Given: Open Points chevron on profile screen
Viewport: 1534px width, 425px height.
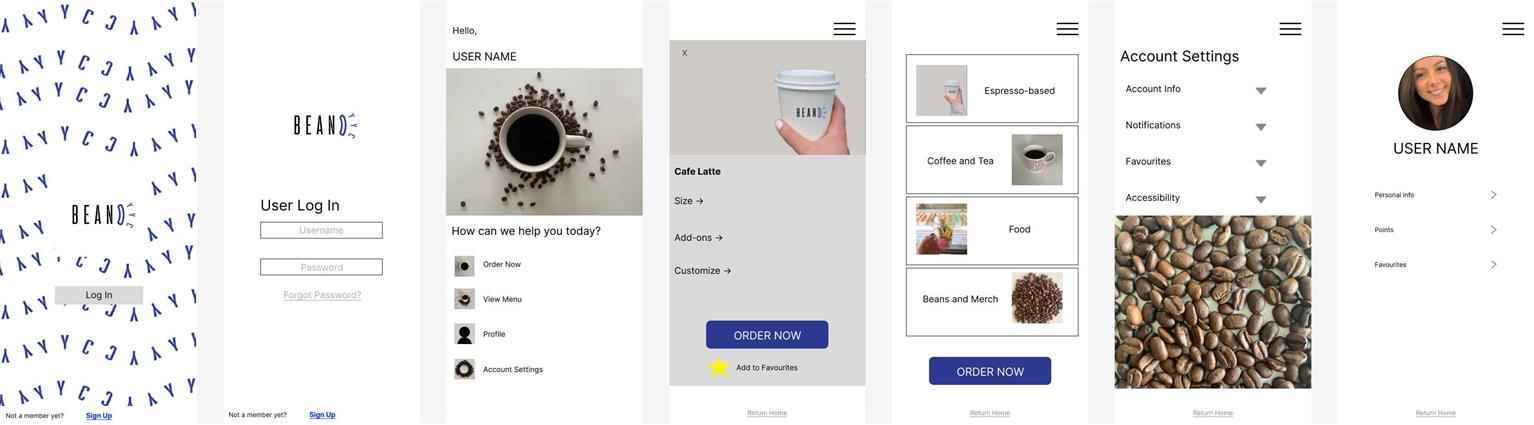Looking at the screenshot, I should coord(1494,230).
